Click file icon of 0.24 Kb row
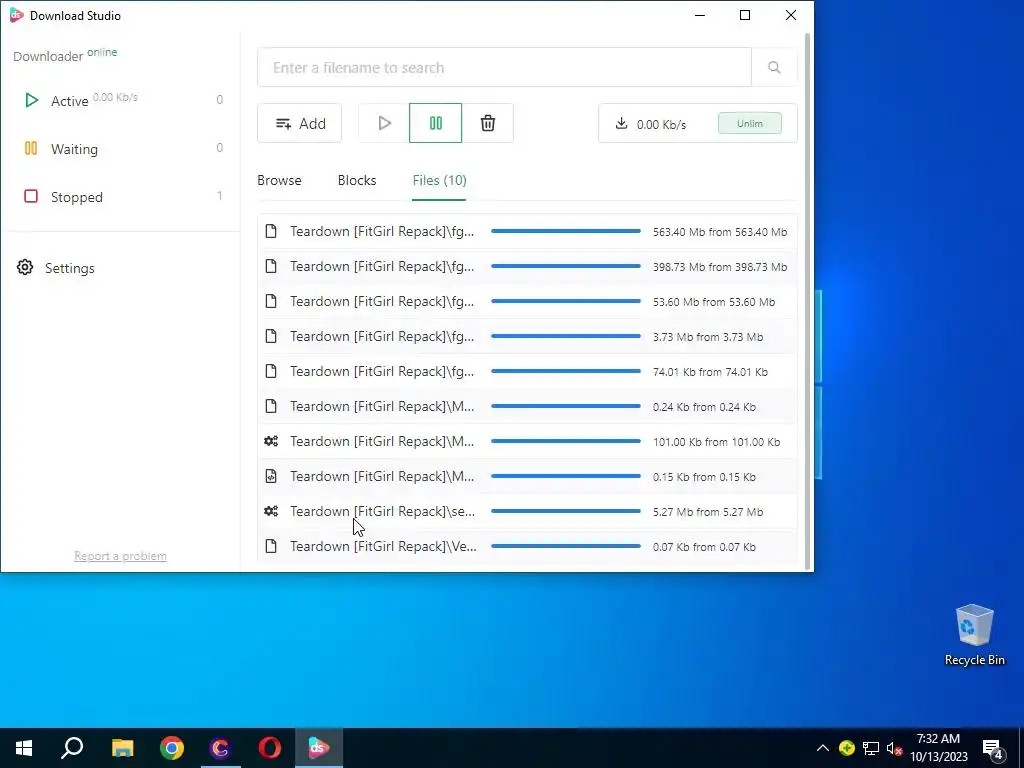The image size is (1024, 768). (271, 406)
